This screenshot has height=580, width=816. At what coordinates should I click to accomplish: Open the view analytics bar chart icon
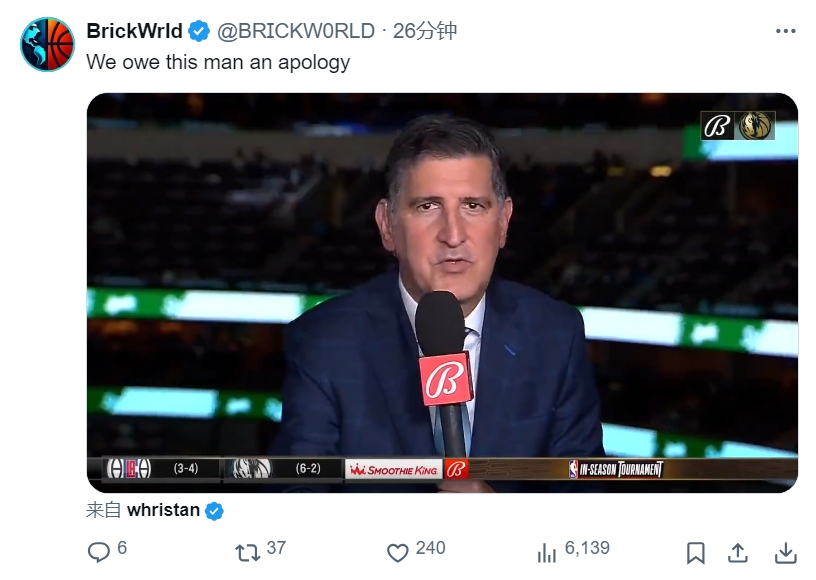click(547, 552)
